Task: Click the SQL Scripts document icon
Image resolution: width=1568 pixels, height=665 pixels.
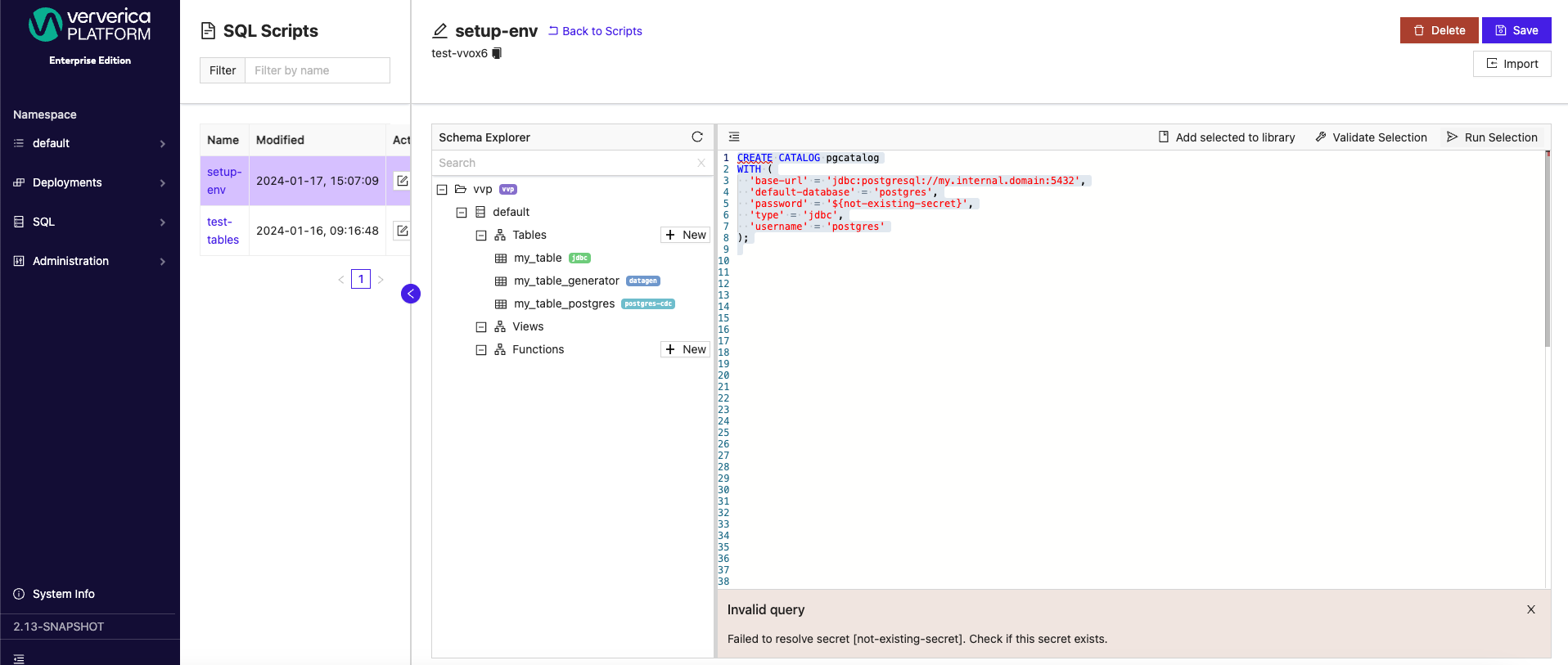Action: [x=208, y=31]
